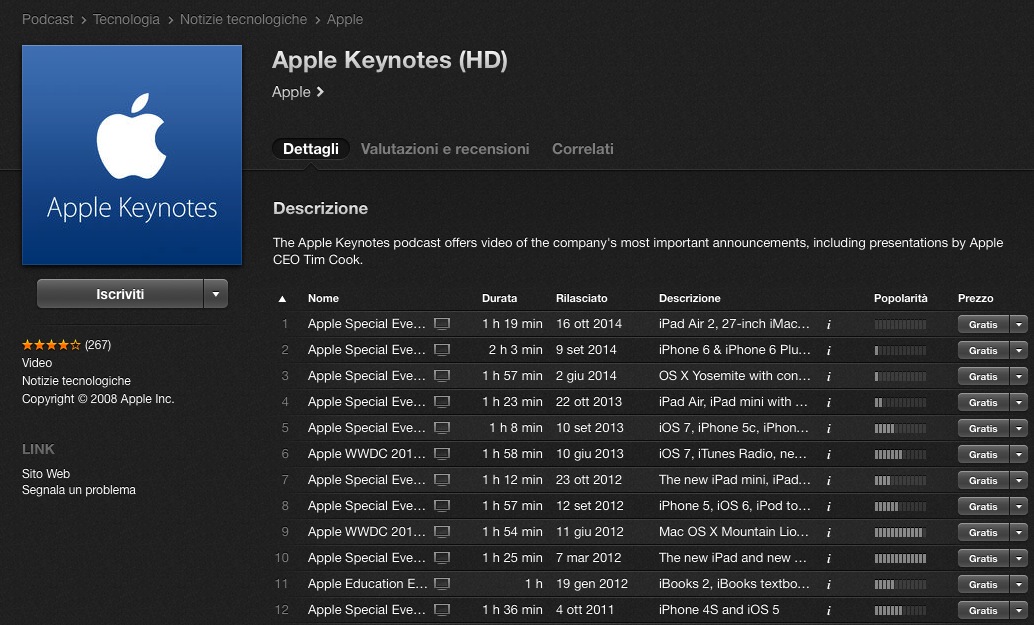This screenshot has width=1034, height=625.
Task: Click the star rating with 267 reviews
Action: [x=51, y=344]
